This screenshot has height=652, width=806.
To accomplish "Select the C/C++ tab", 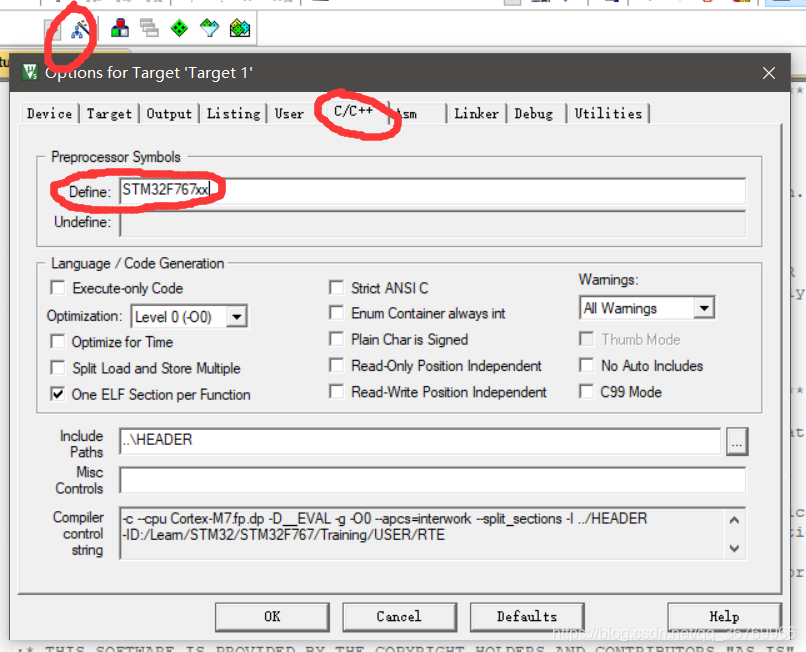I will [353, 111].
